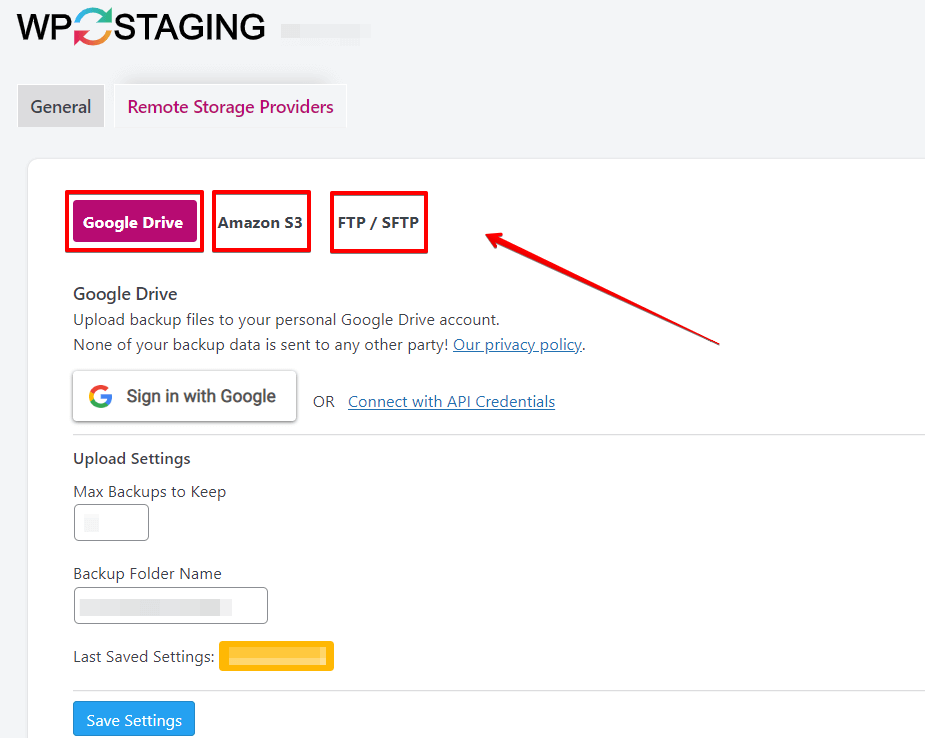This screenshot has width=925, height=738.
Task: Click the WP Staging logo
Action: tap(141, 27)
